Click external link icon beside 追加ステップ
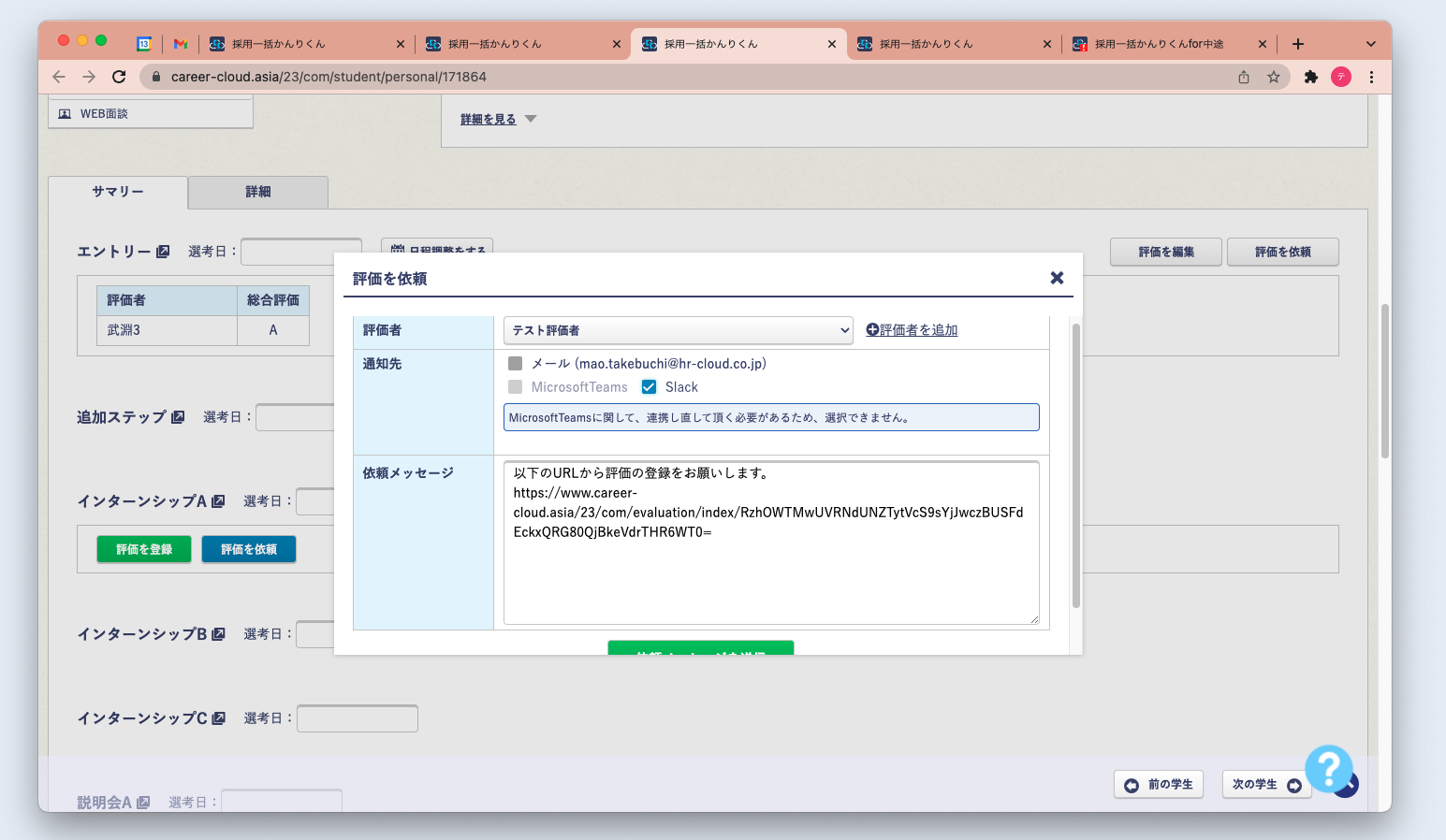Screen dimensions: 1446x840 (x=178, y=417)
